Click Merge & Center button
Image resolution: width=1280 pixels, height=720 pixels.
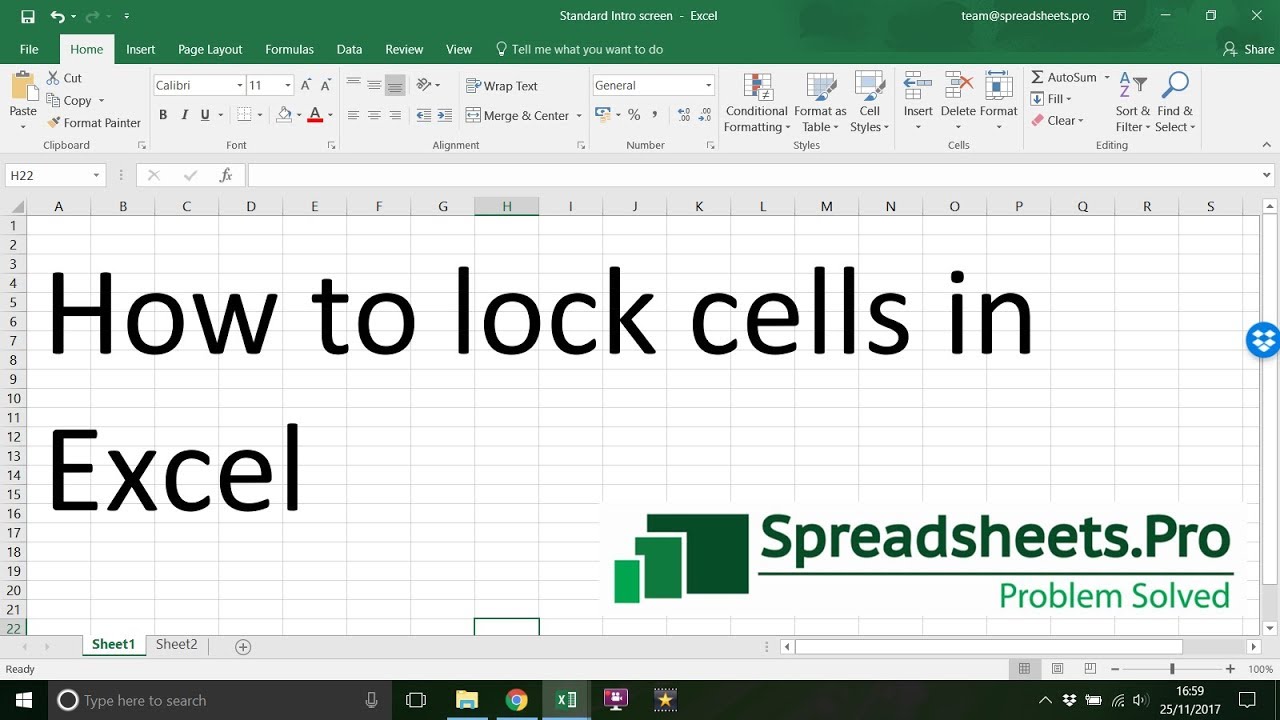tap(518, 116)
